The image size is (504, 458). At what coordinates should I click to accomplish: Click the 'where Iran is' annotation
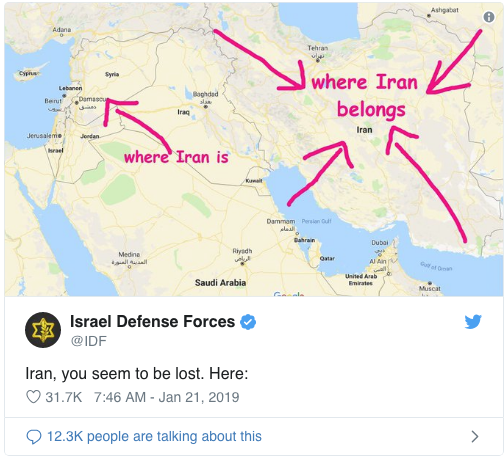coord(176,157)
